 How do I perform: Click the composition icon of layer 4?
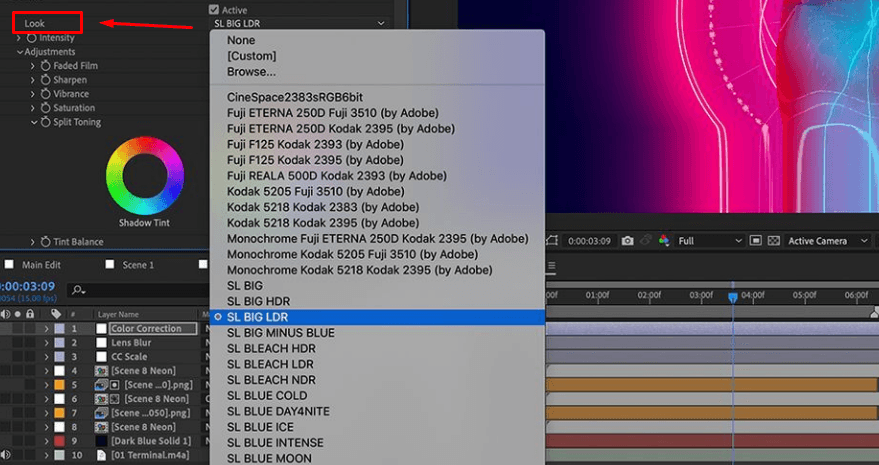(101, 371)
